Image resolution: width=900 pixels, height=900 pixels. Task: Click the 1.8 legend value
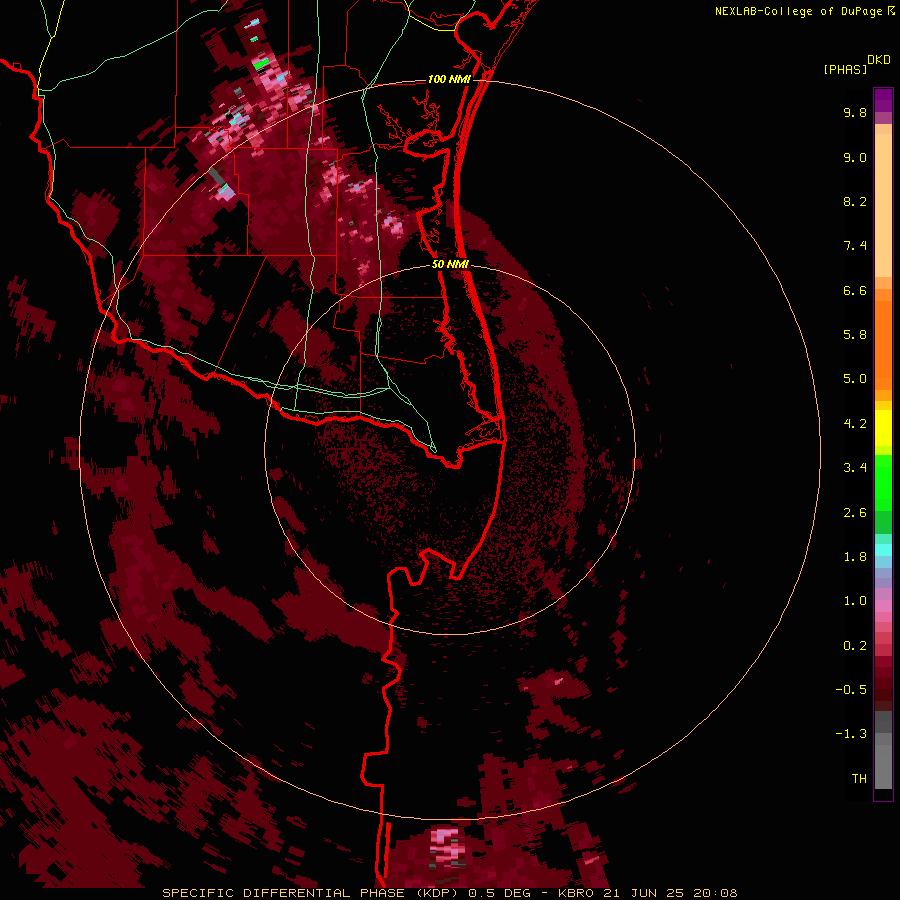click(x=855, y=557)
